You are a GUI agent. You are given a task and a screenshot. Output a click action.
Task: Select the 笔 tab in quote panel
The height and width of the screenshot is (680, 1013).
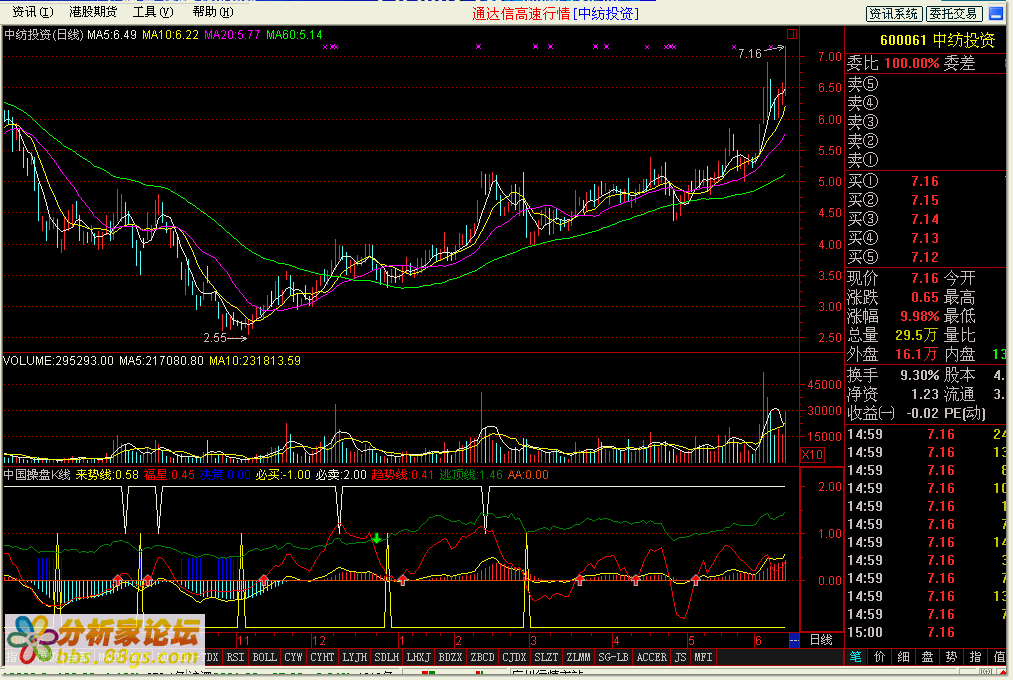pos(855,657)
